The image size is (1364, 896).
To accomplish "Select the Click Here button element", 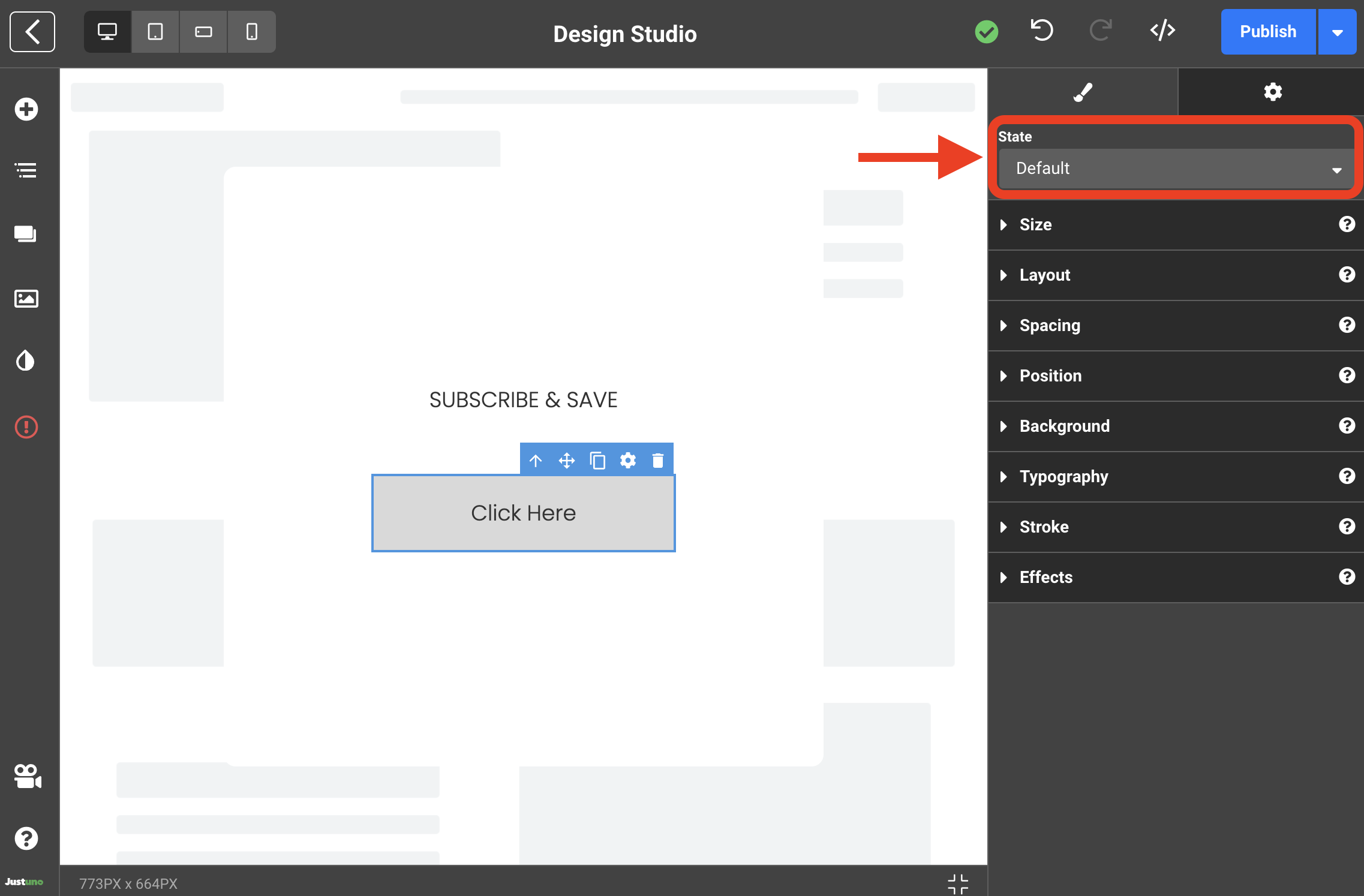I will 523,513.
